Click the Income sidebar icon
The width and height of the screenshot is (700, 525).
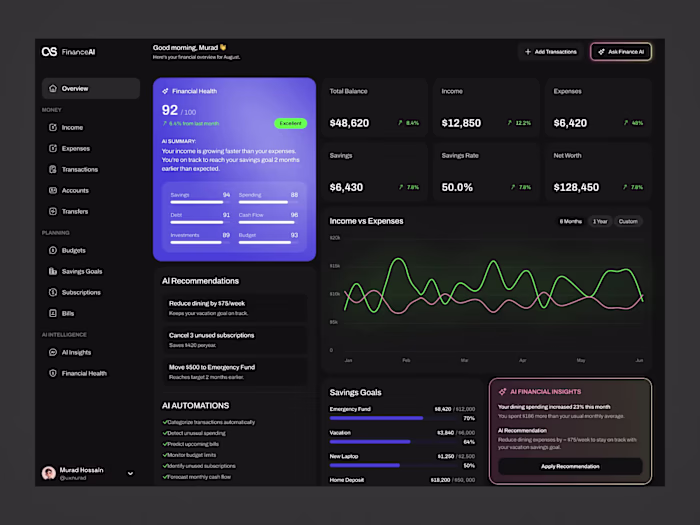click(x=53, y=127)
